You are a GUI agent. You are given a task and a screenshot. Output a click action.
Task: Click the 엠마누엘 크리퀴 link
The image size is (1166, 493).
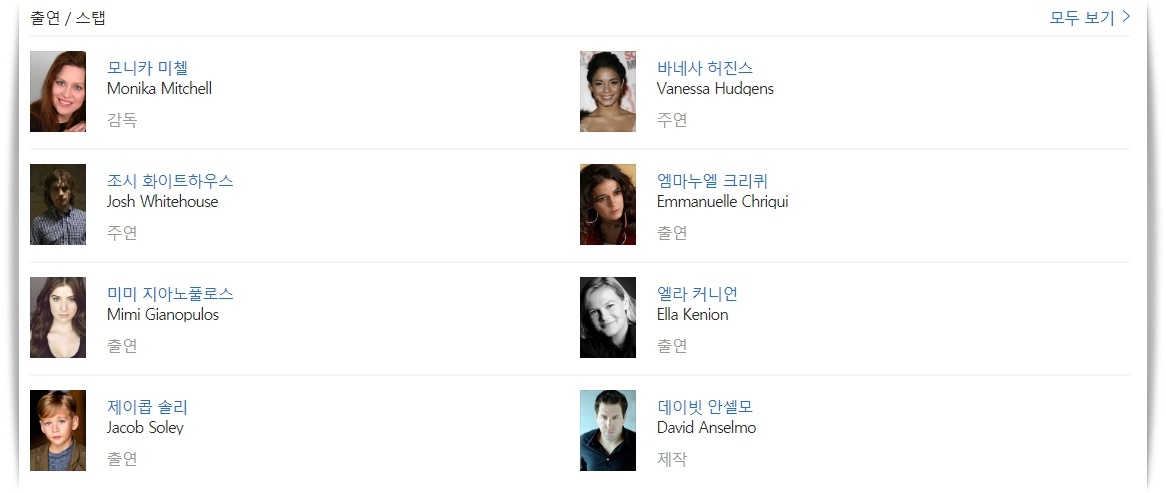tap(712, 181)
